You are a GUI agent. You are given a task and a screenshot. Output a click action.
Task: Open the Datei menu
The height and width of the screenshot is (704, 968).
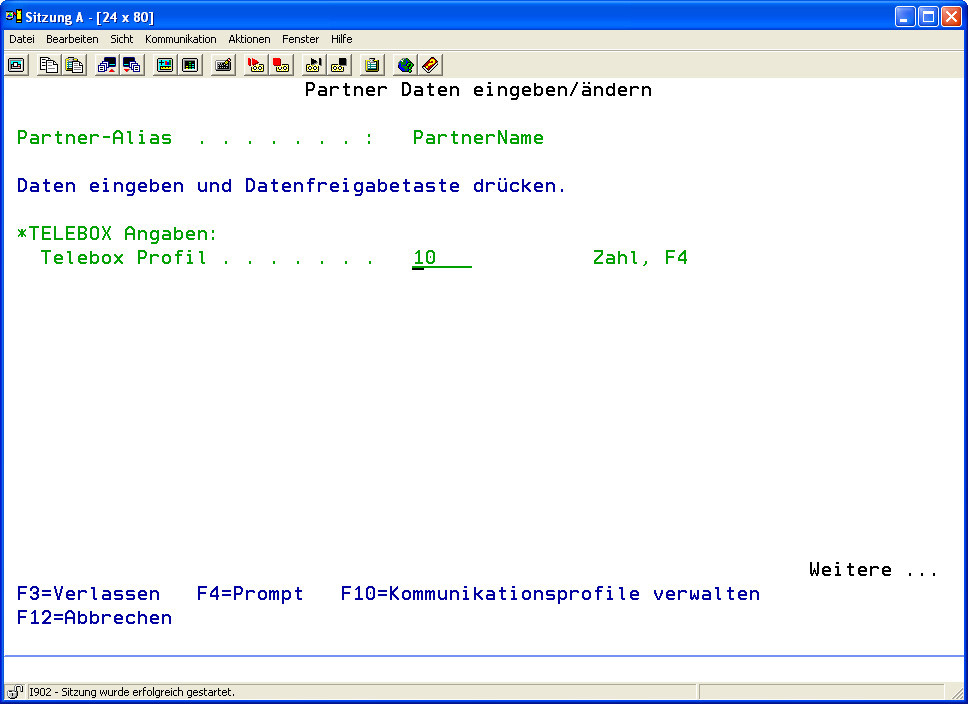tap(22, 39)
